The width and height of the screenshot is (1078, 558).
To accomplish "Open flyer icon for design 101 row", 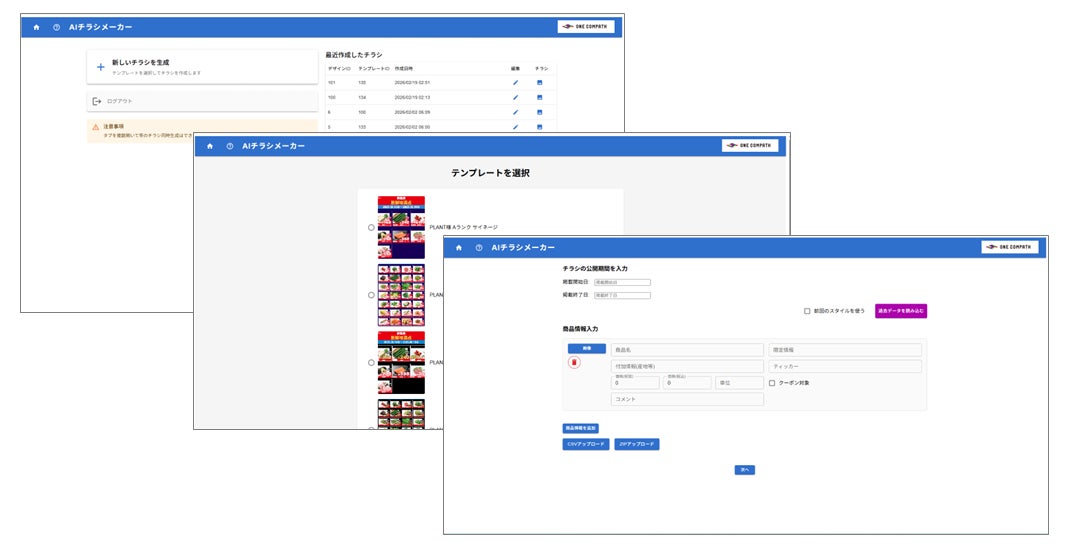I will click(x=540, y=82).
